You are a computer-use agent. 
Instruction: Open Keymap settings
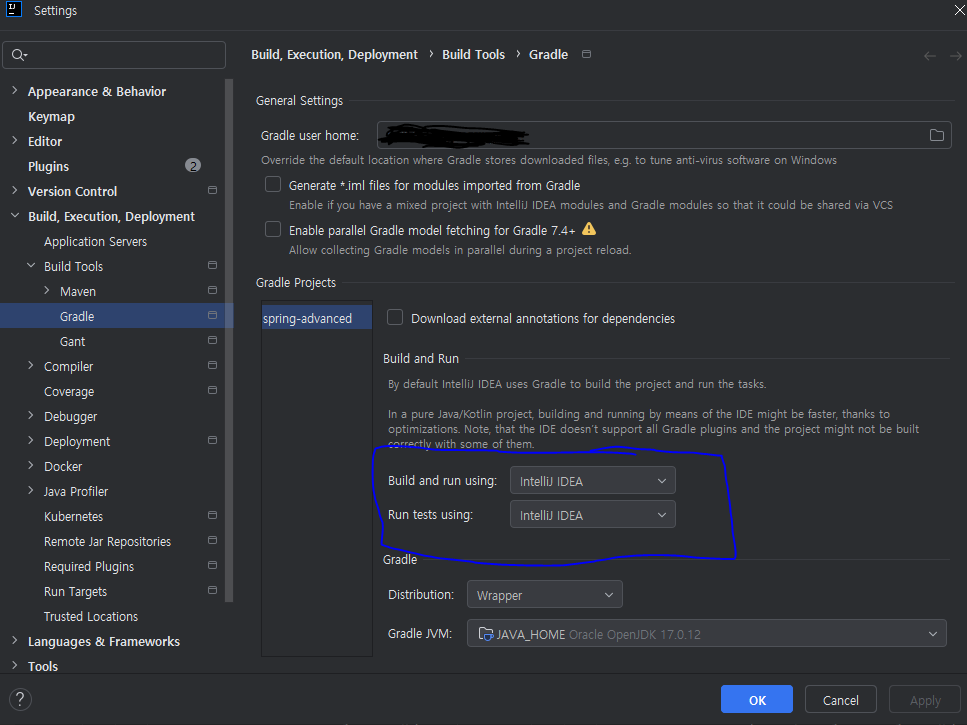coord(51,117)
